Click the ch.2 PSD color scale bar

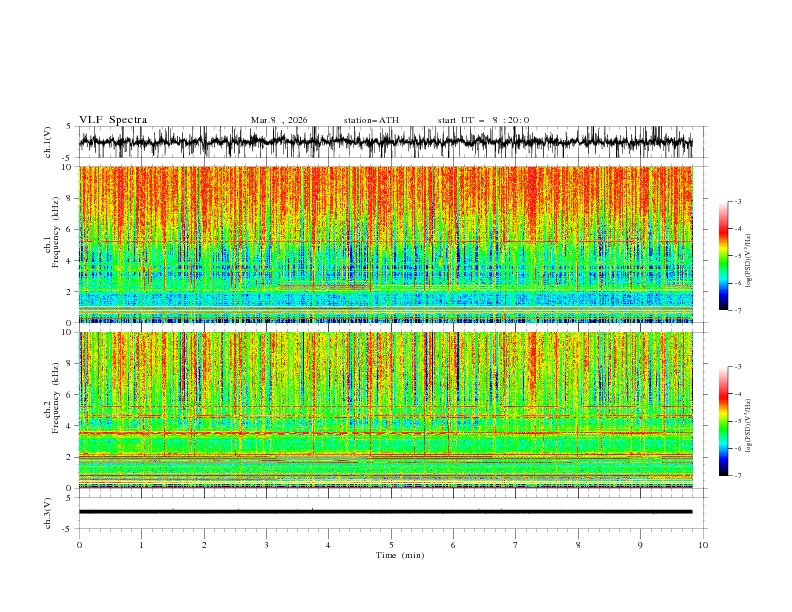pos(723,421)
